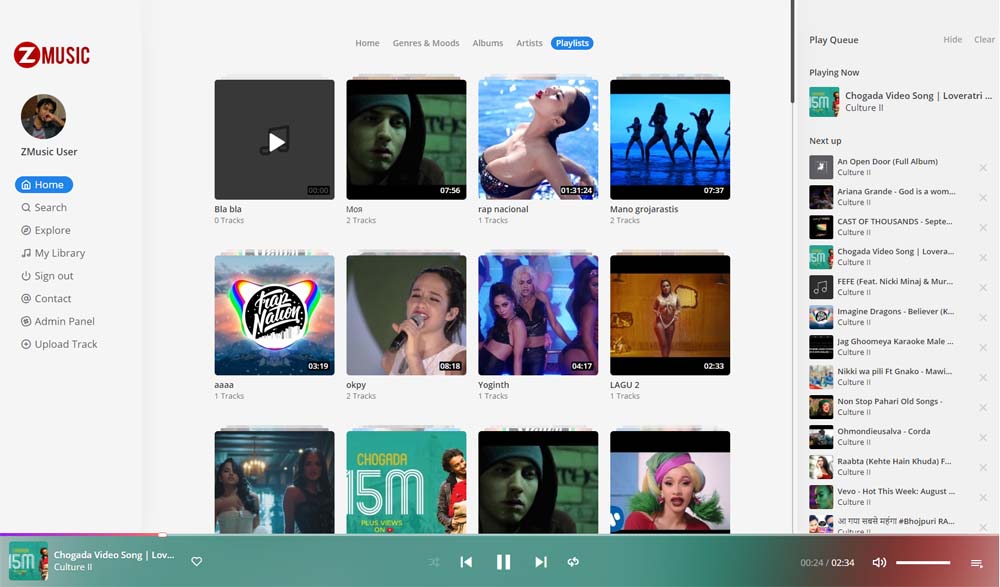Viewport: 1000px width, 587px height.
Task: Click the Playing Now Chogada track
Action: [901, 101]
